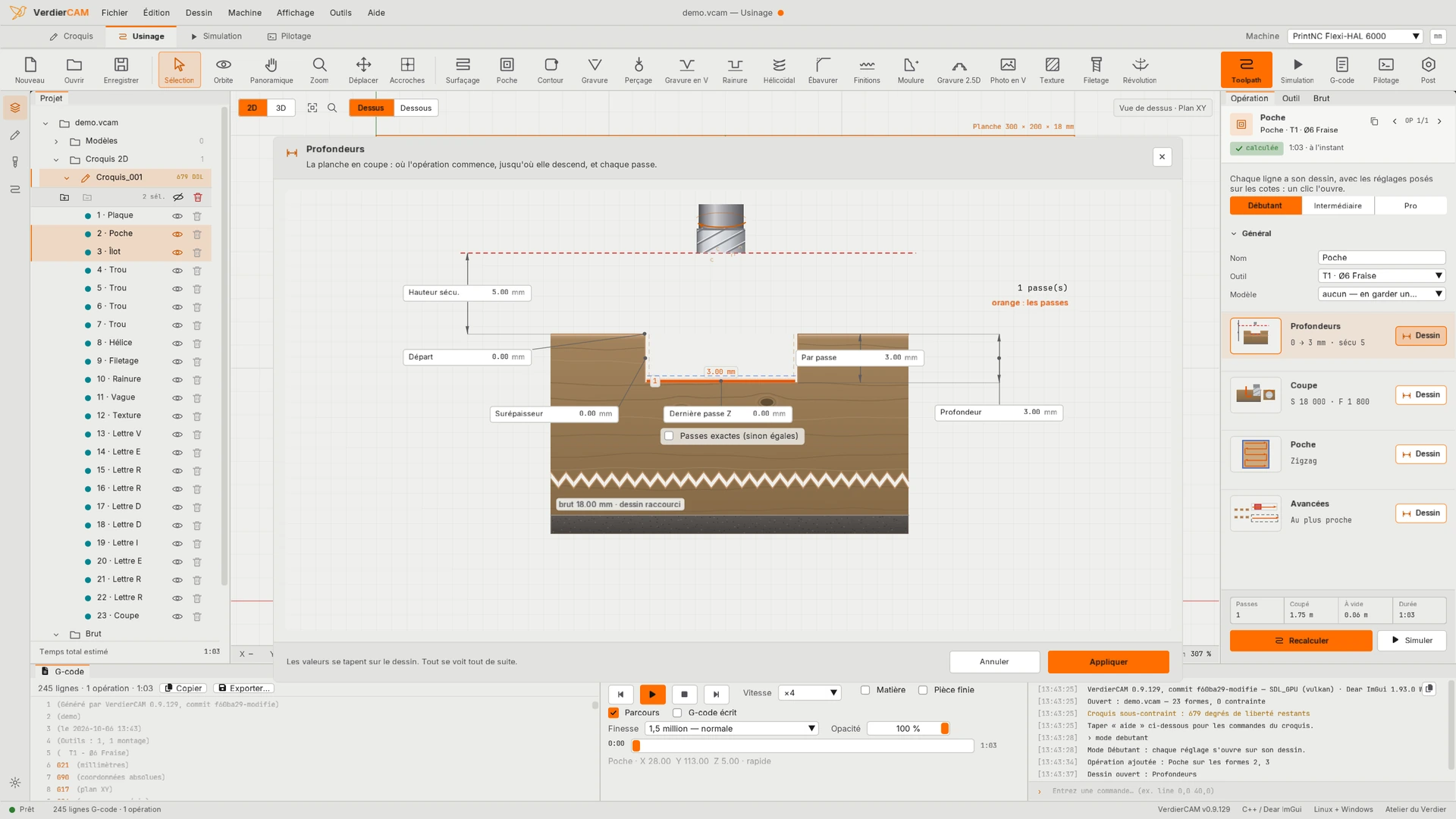Choose the Perçage drilling tool
The image size is (1456, 819).
coord(638,70)
